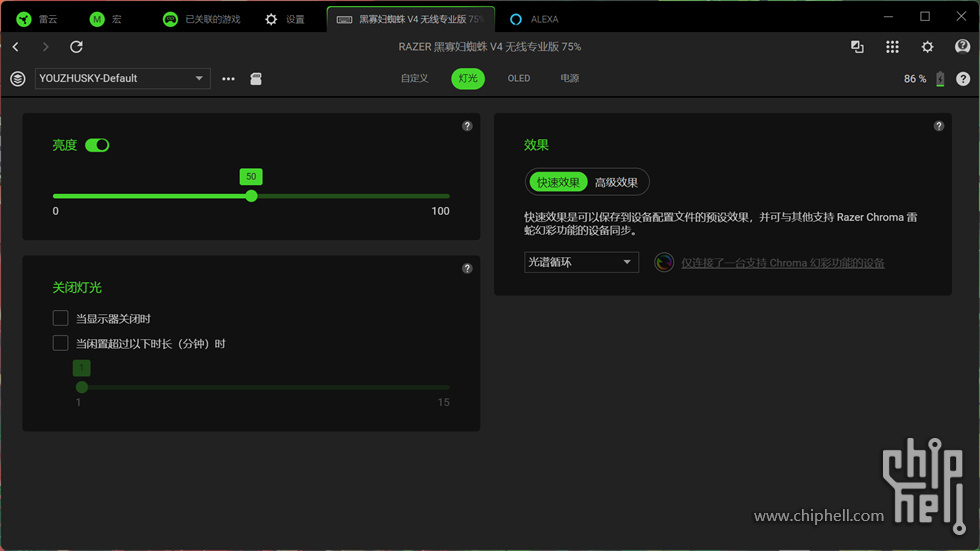
Task: Open the Chroma connected devices link
Action: tap(782, 263)
